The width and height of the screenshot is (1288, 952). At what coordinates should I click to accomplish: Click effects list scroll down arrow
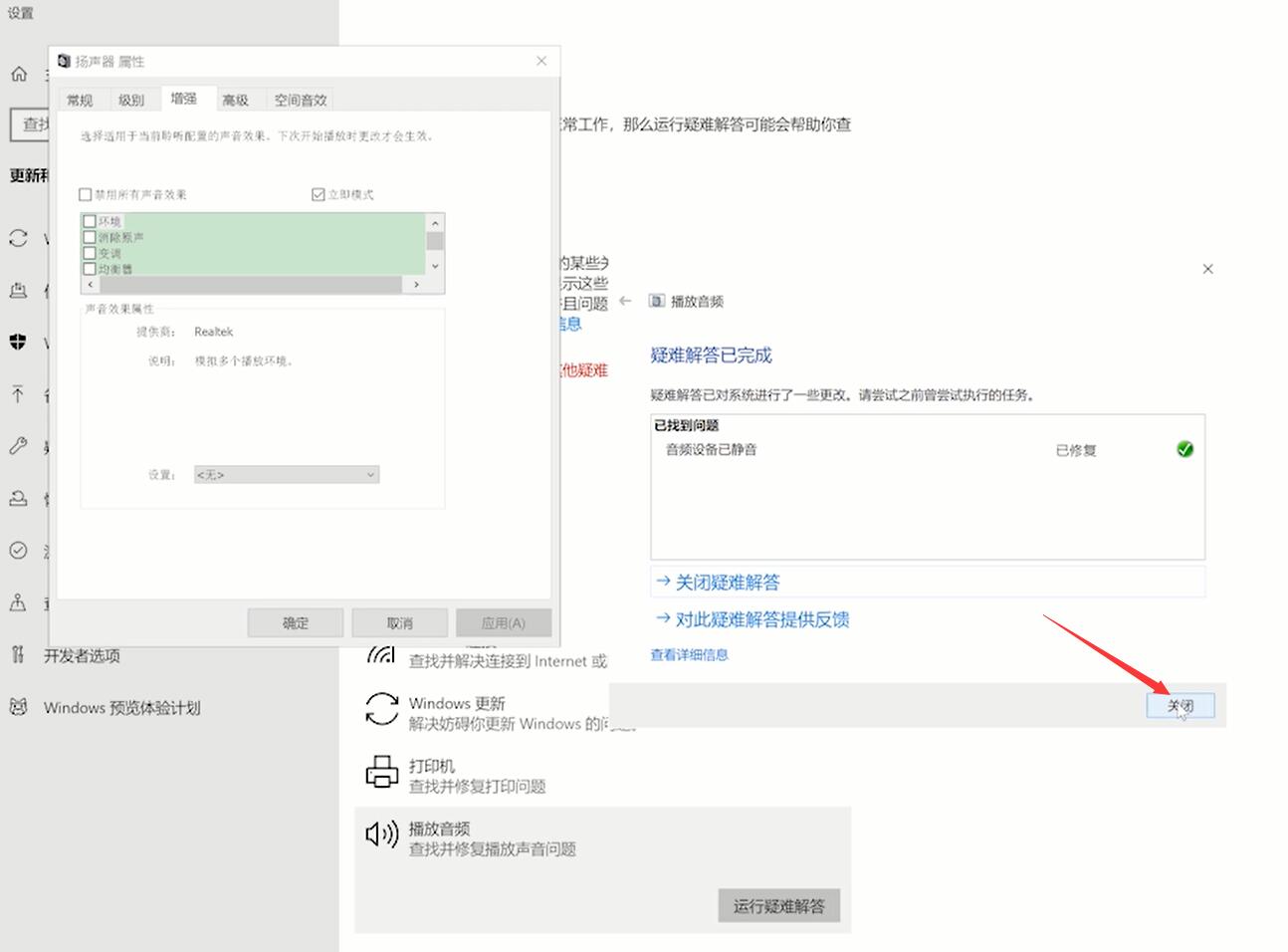point(435,267)
